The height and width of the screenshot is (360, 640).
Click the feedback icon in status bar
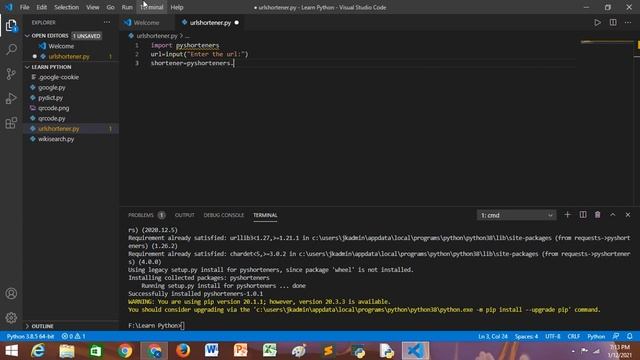(x=616, y=336)
